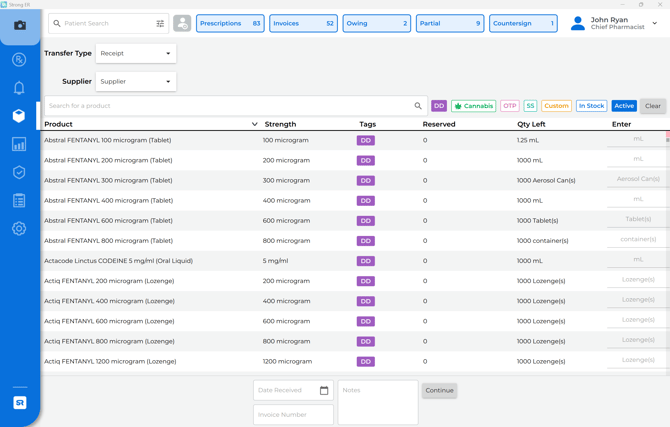Select the inventory box icon in sidebar
Viewport: 670px width, 427px height.
click(x=19, y=116)
